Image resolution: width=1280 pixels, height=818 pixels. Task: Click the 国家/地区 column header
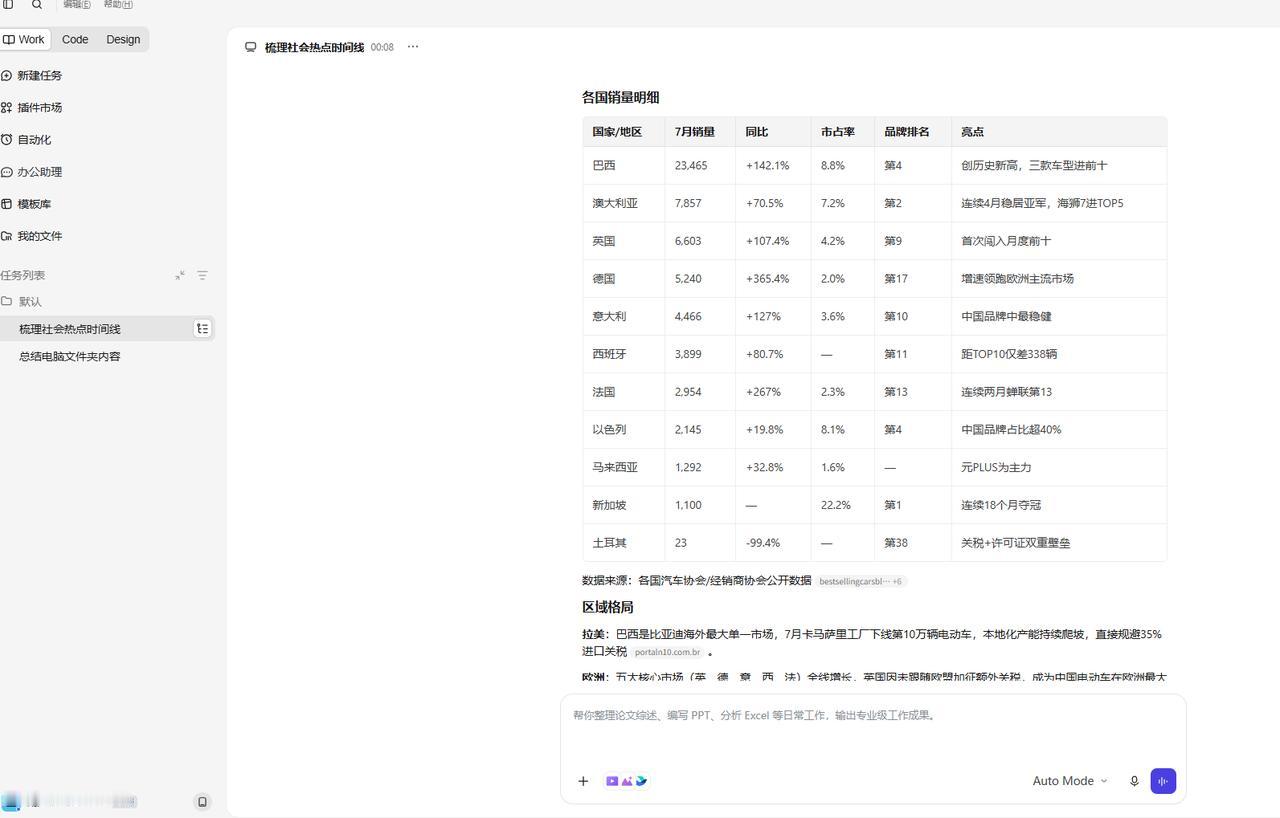coord(617,132)
